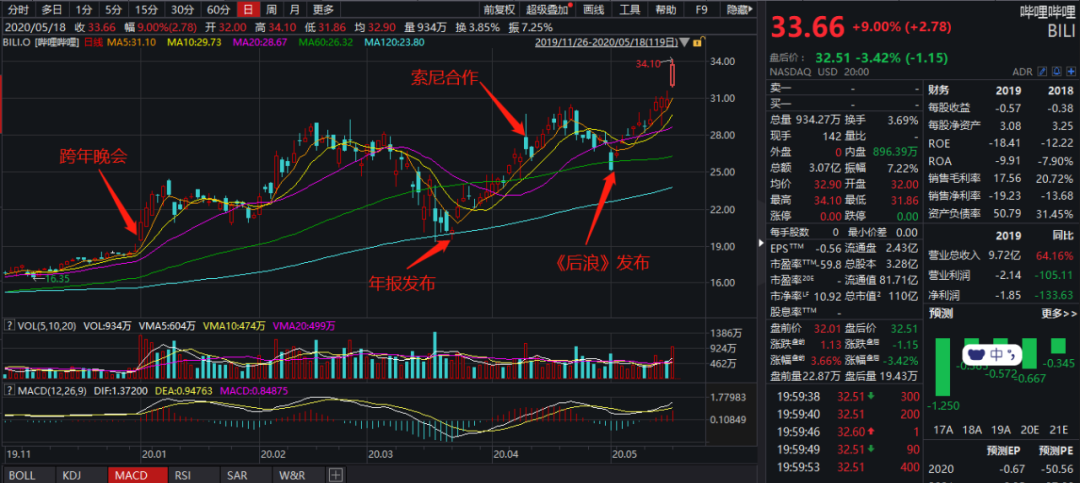The image size is (1080, 483).
Task: Select the 30分 period tab
Action: tap(182, 10)
